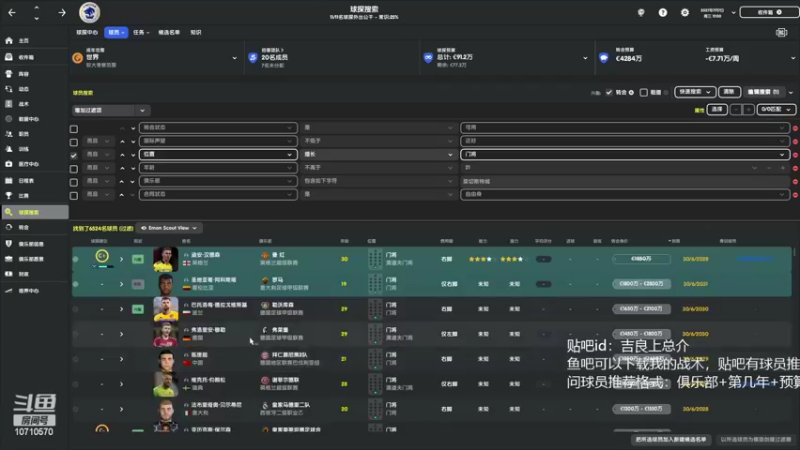Go back with the left arrow
800x450 pixels.
coord(12,12)
